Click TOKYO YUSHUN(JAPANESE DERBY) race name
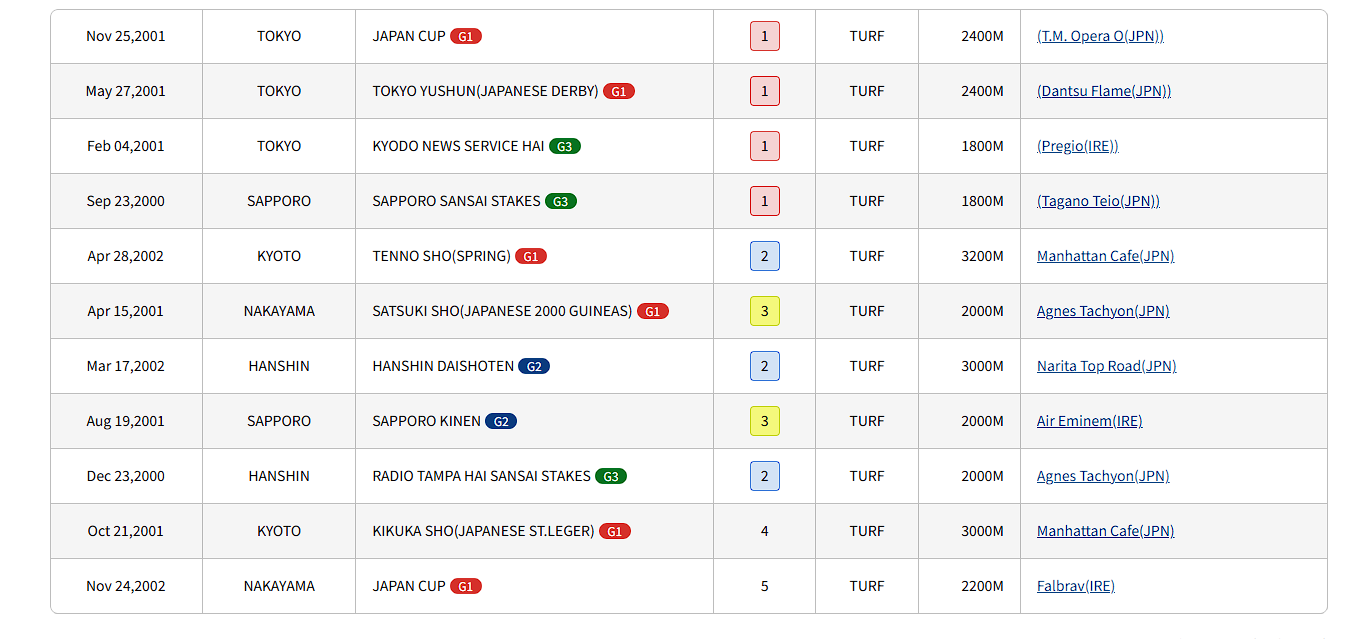The image size is (1356, 639). click(x=485, y=91)
